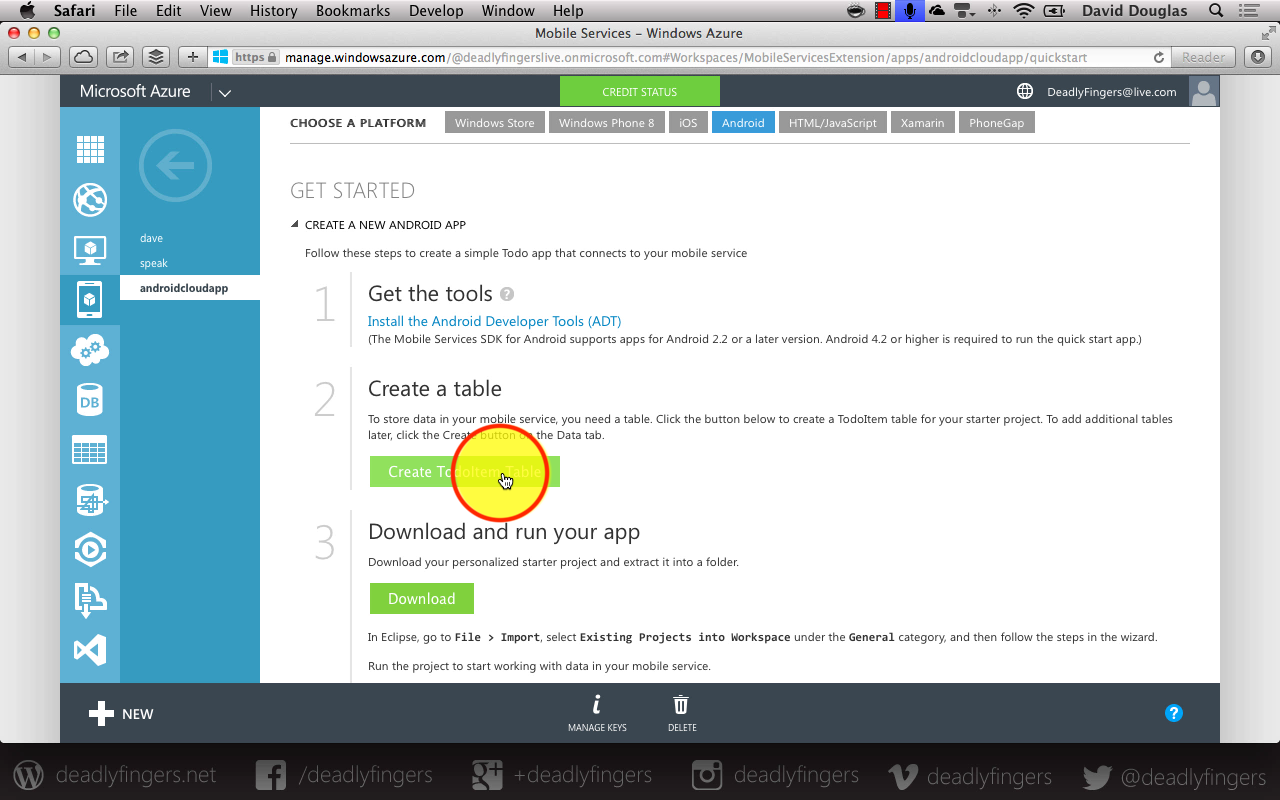Open the Bookmarks menu
The height and width of the screenshot is (800, 1280).
pyautogui.click(x=352, y=11)
